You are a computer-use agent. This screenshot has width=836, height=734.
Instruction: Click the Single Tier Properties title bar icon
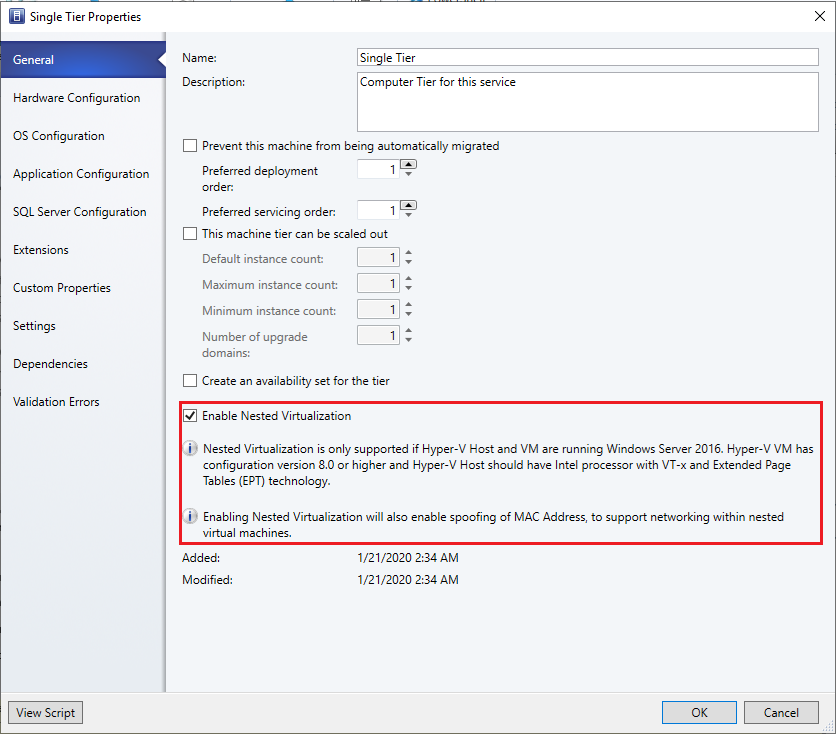click(16, 16)
